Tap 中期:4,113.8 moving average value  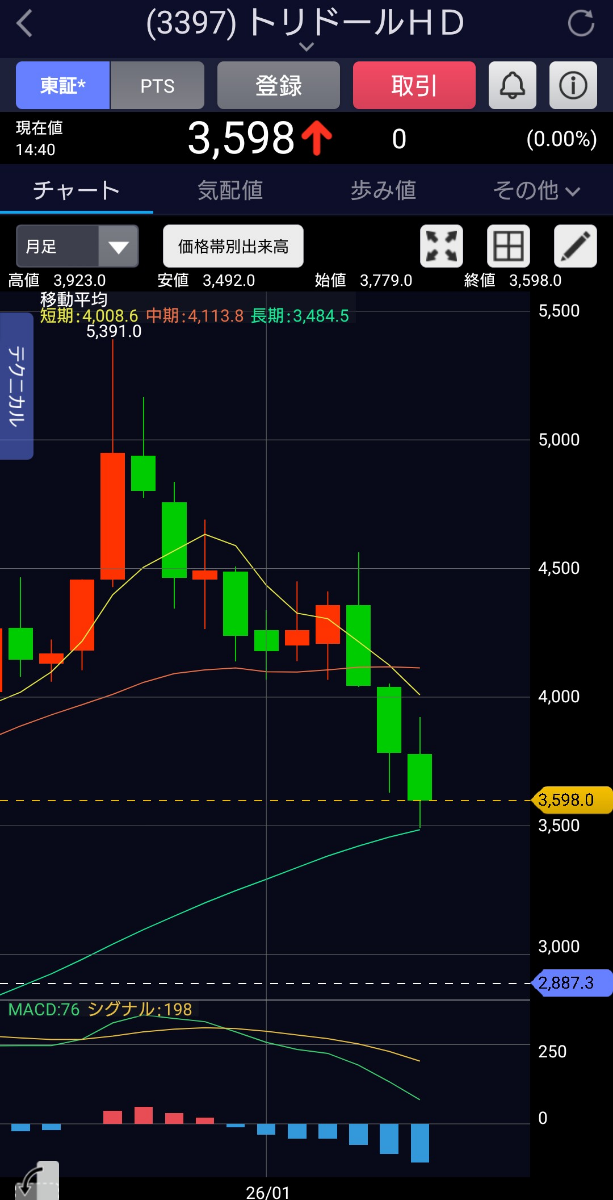tap(195, 316)
